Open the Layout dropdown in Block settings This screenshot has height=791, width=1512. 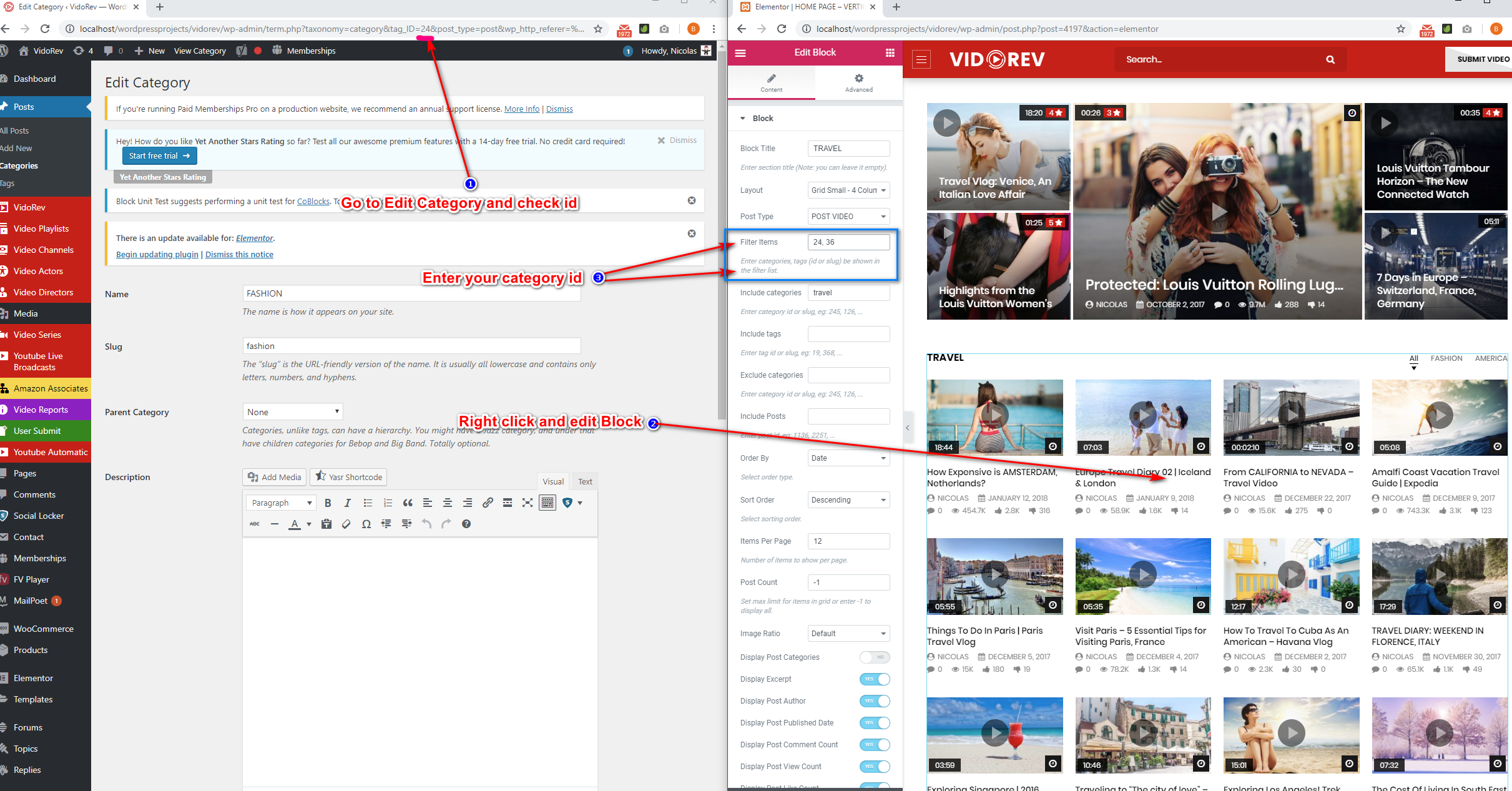848,190
